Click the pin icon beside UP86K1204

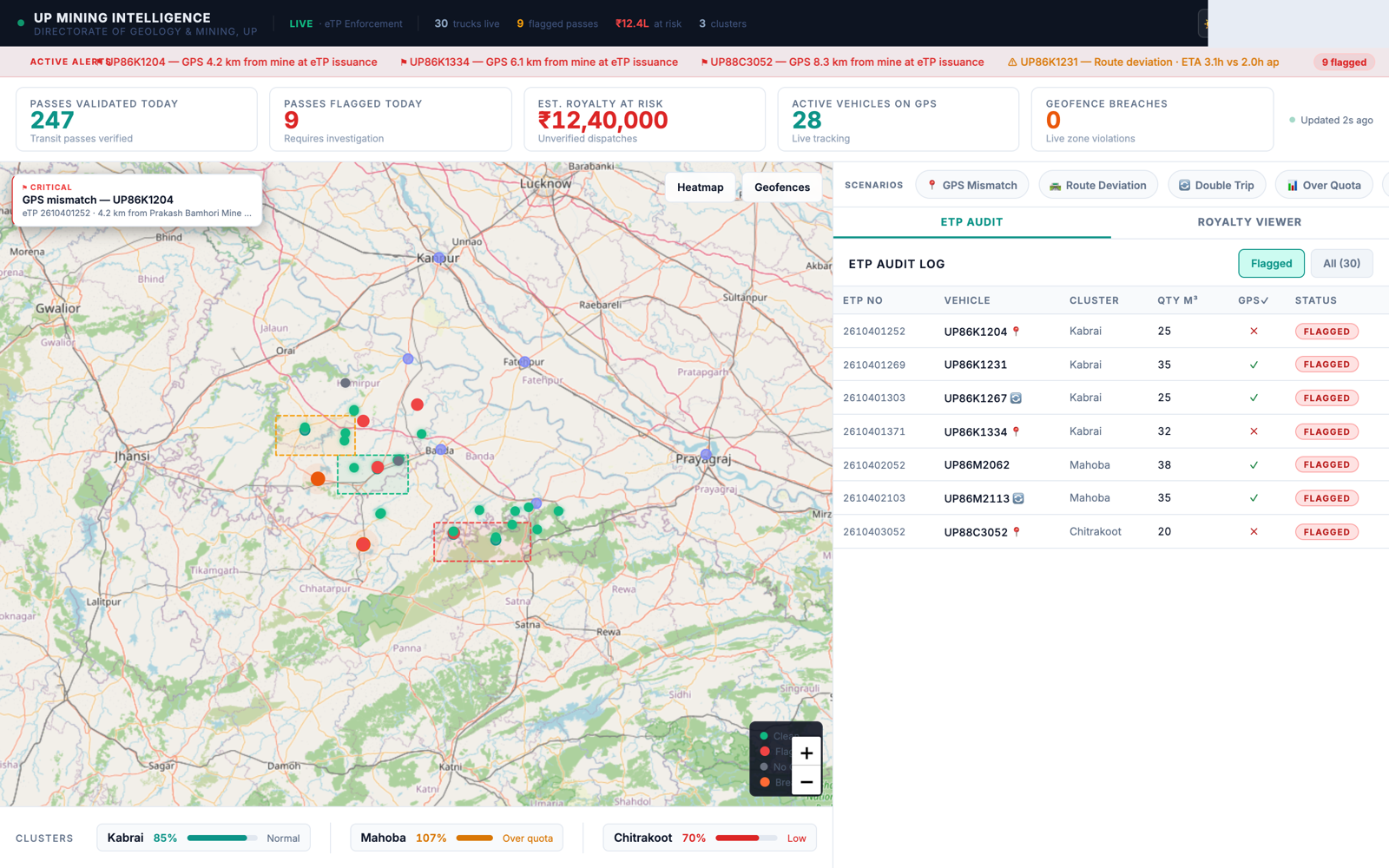pyautogui.click(x=1016, y=332)
